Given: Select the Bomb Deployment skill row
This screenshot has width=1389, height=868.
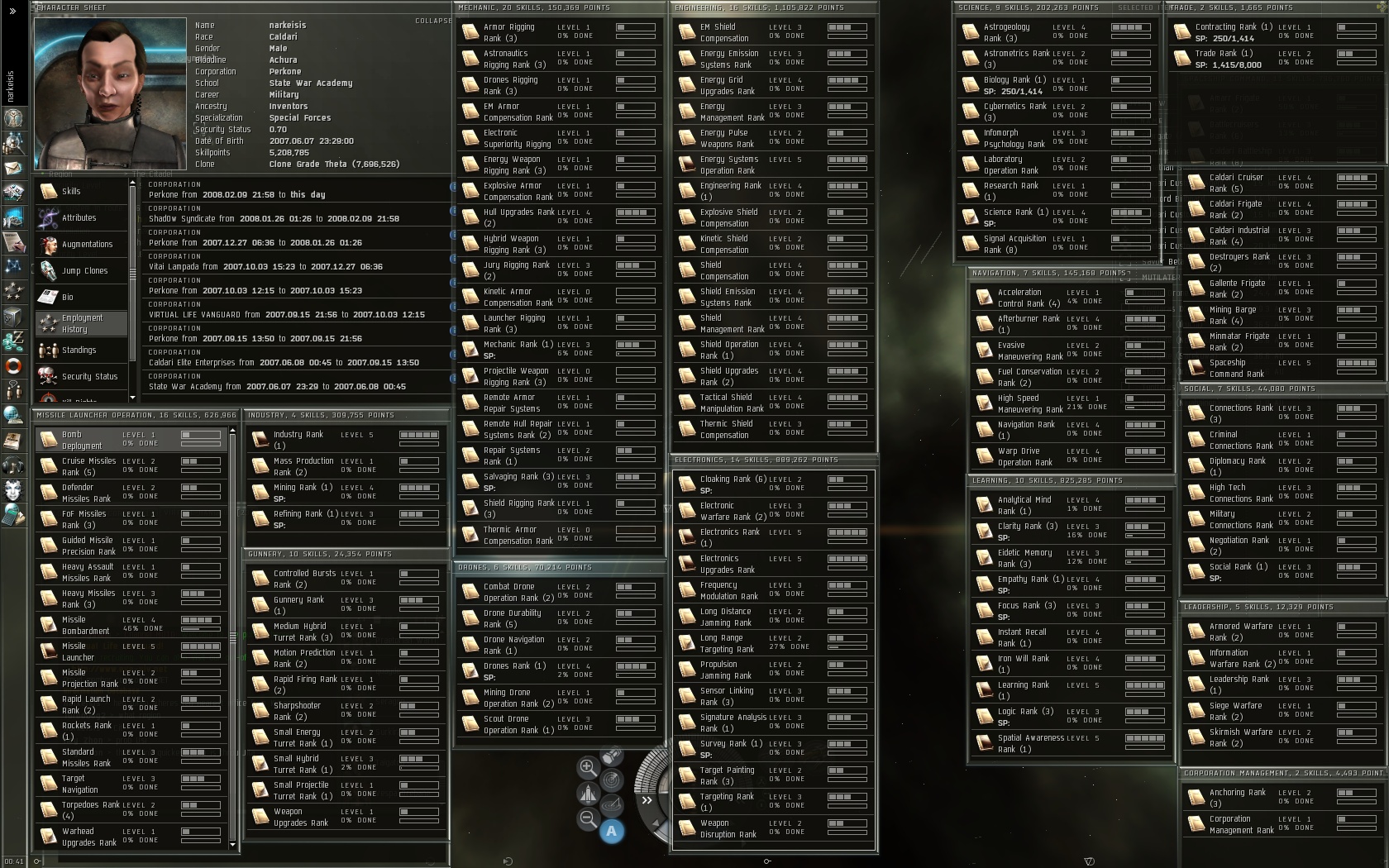Looking at the screenshot, I should pos(131,439).
